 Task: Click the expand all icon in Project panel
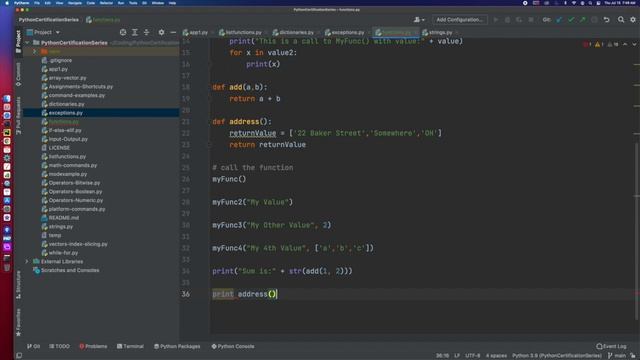[x=135, y=32]
